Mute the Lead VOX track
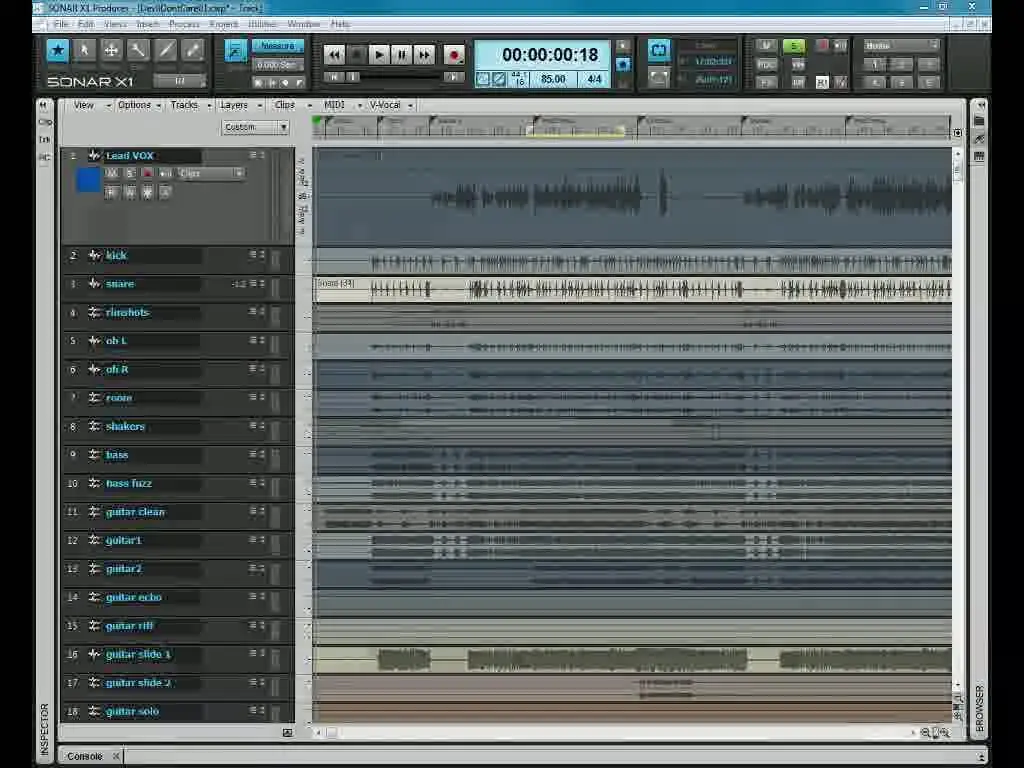Screen dimensions: 1024x768 (x=112, y=174)
